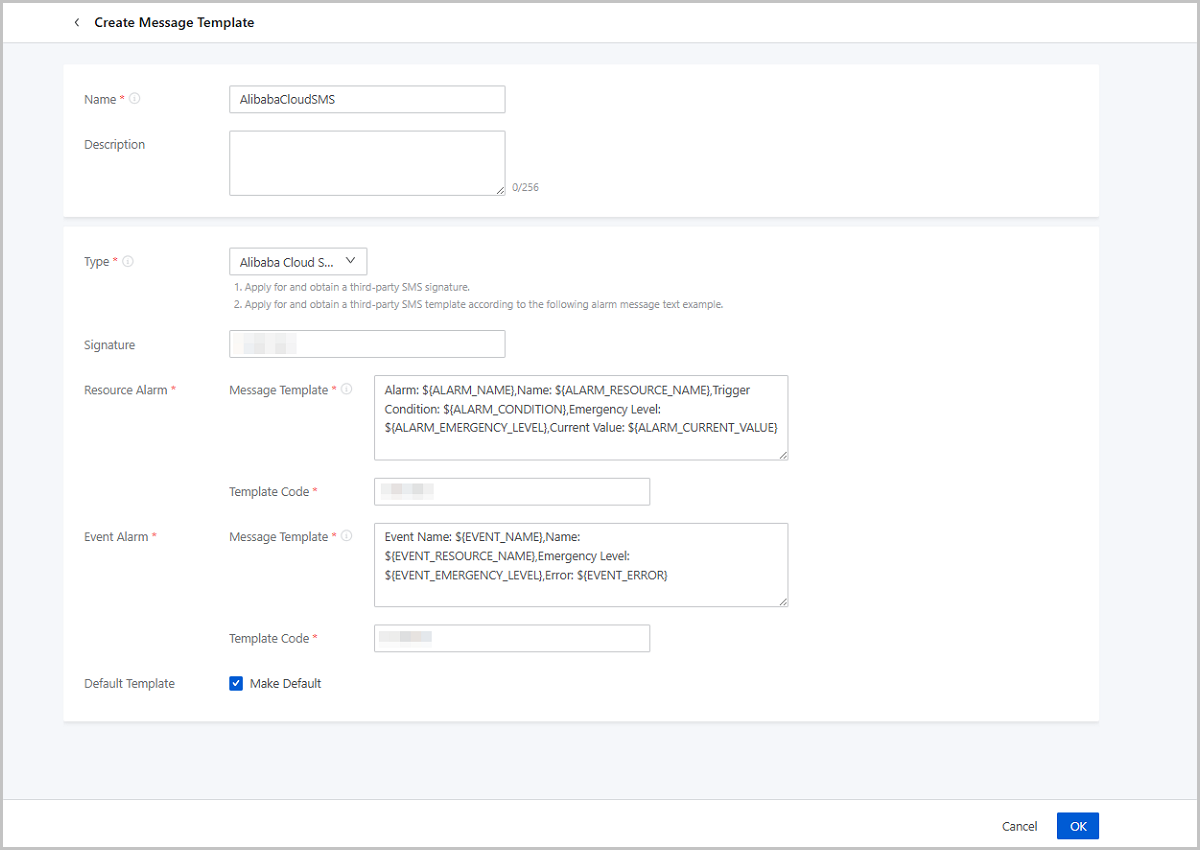
Task: Go back using the left arrow icon
Action: point(77,22)
